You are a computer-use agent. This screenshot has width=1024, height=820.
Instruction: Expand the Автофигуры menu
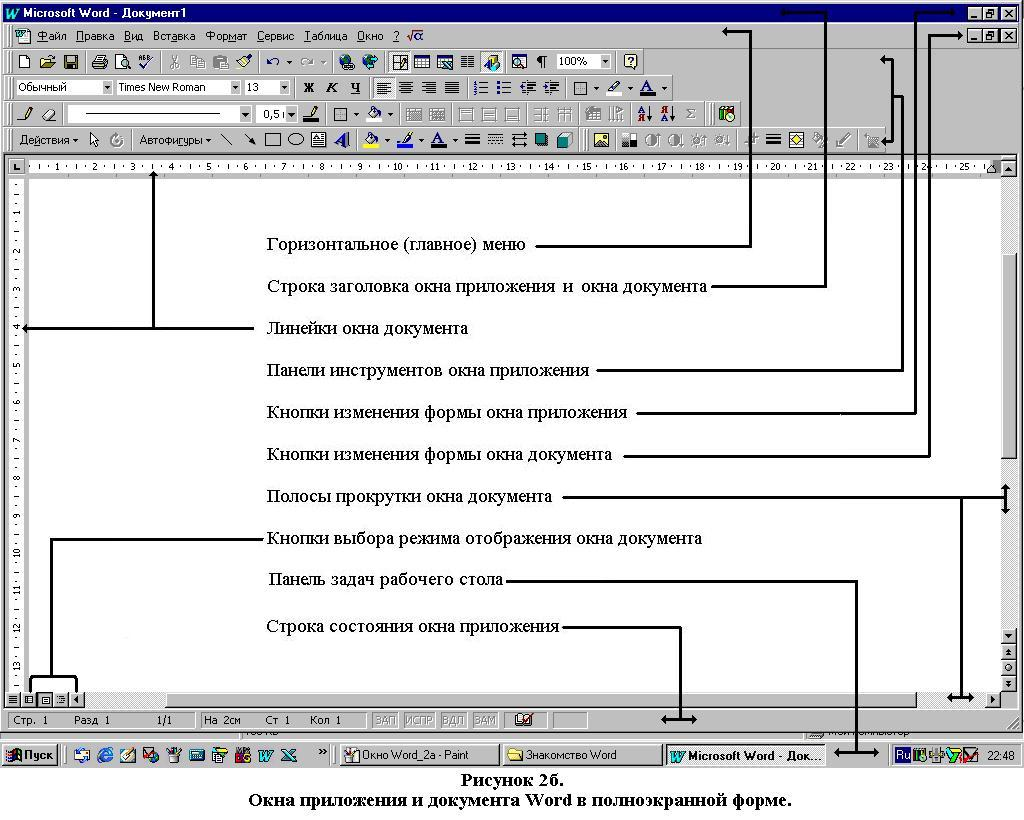175,140
